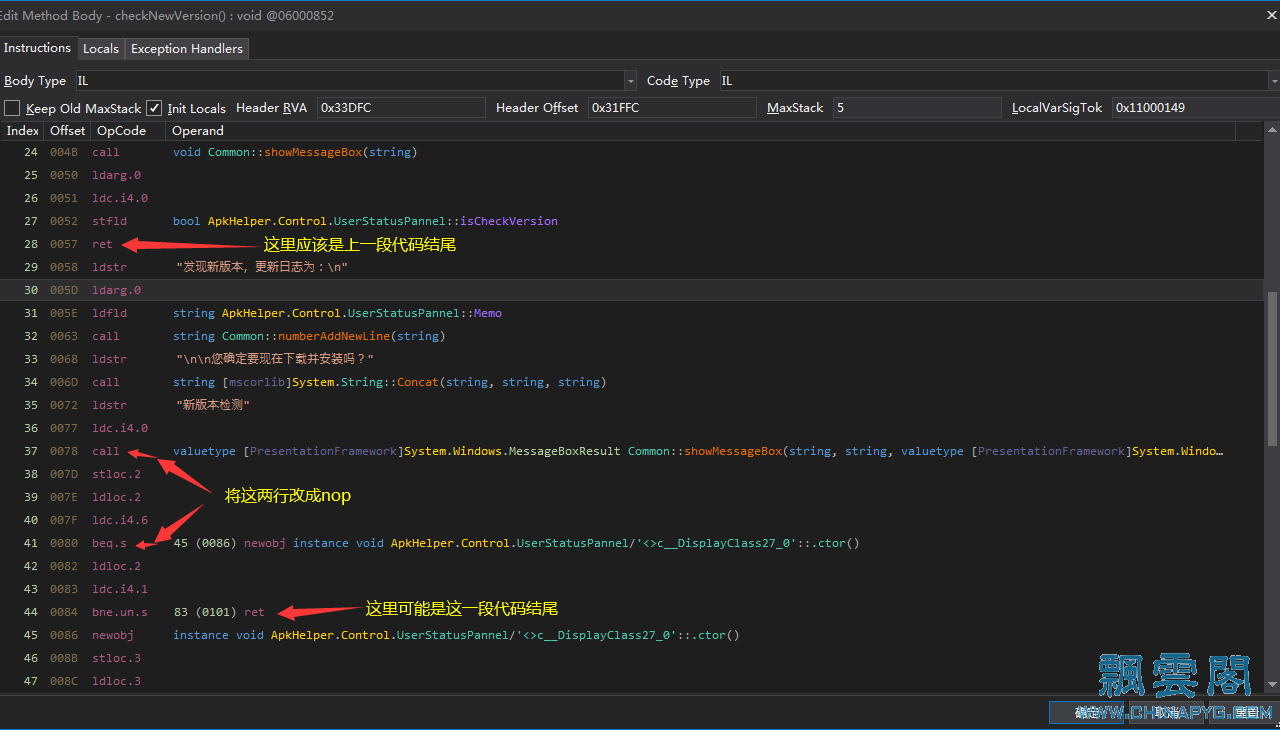Click the DisplayClass27_0 .ctor operand at index 45

(x=456, y=635)
